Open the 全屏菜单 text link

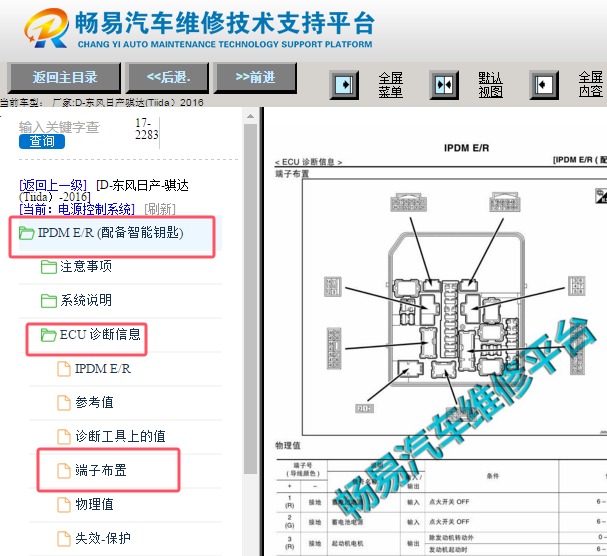coord(390,85)
